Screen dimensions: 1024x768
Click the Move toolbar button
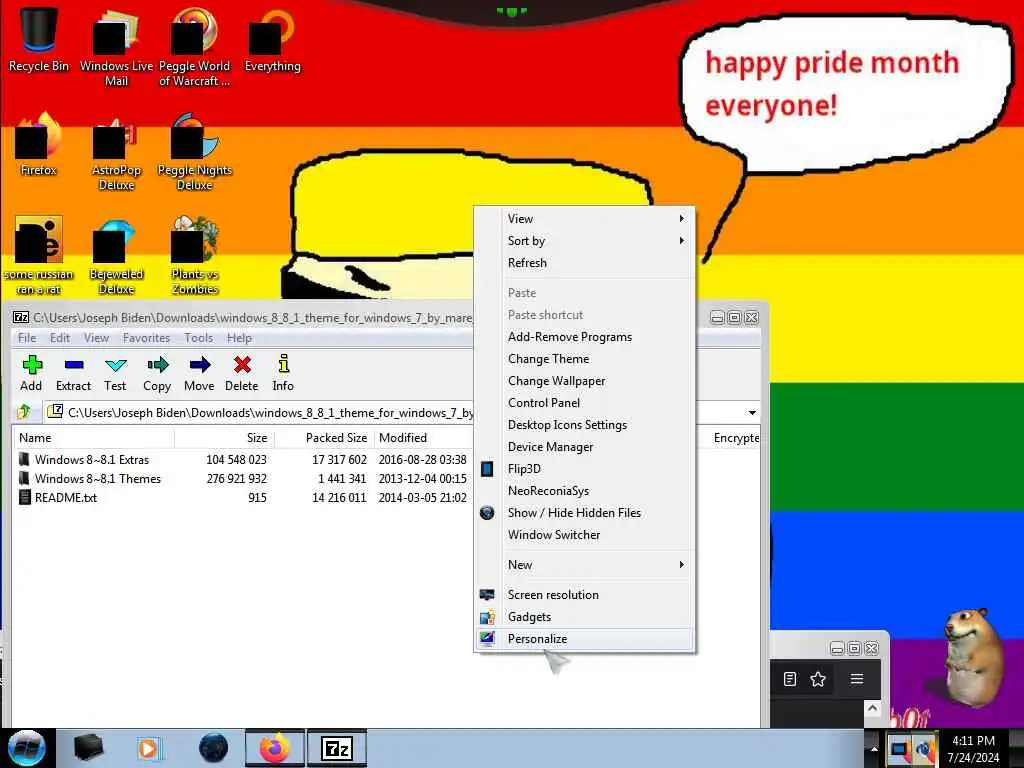[199, 374]
